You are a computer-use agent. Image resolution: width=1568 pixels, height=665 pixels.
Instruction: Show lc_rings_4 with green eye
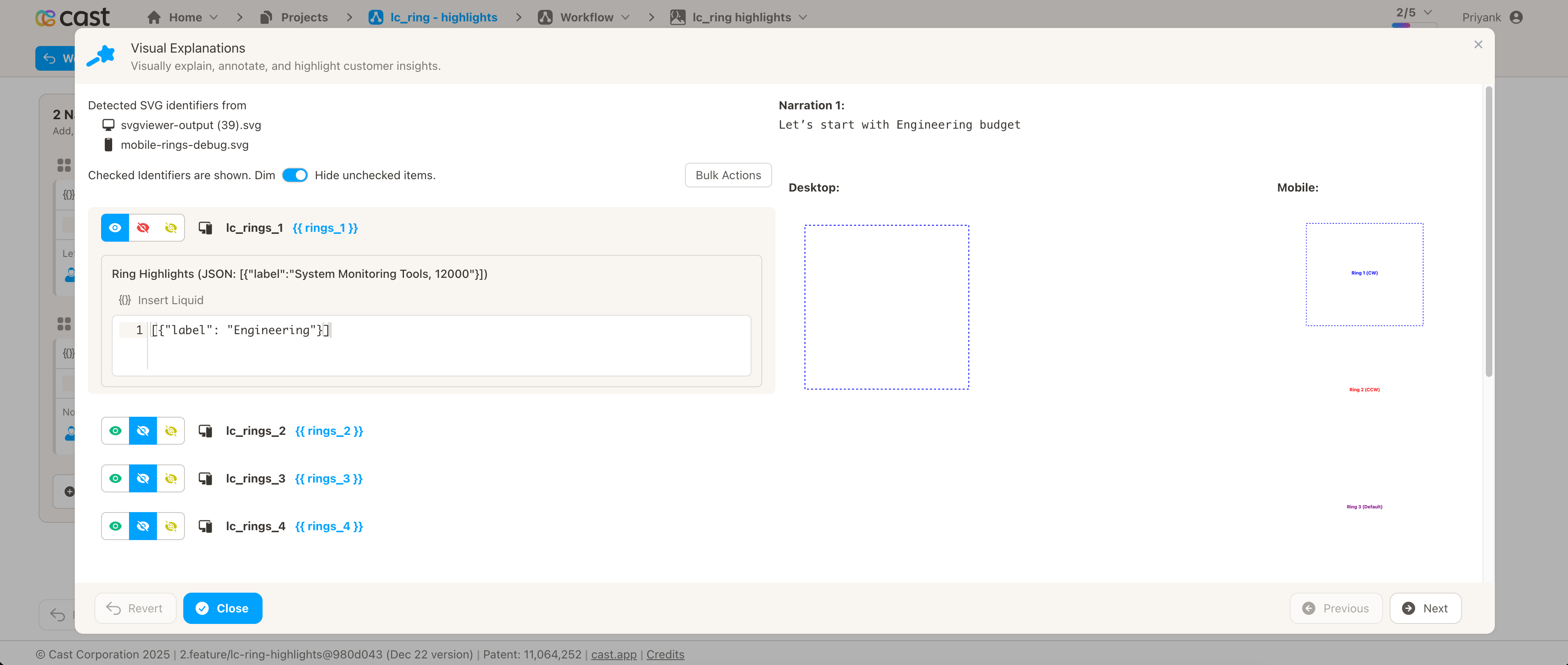coord(115,526)
